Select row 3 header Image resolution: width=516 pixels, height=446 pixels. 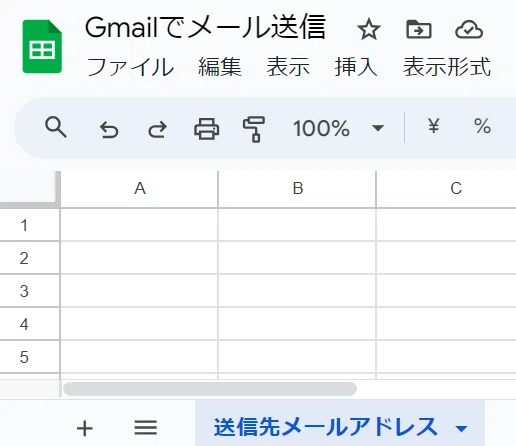[30, 291]
